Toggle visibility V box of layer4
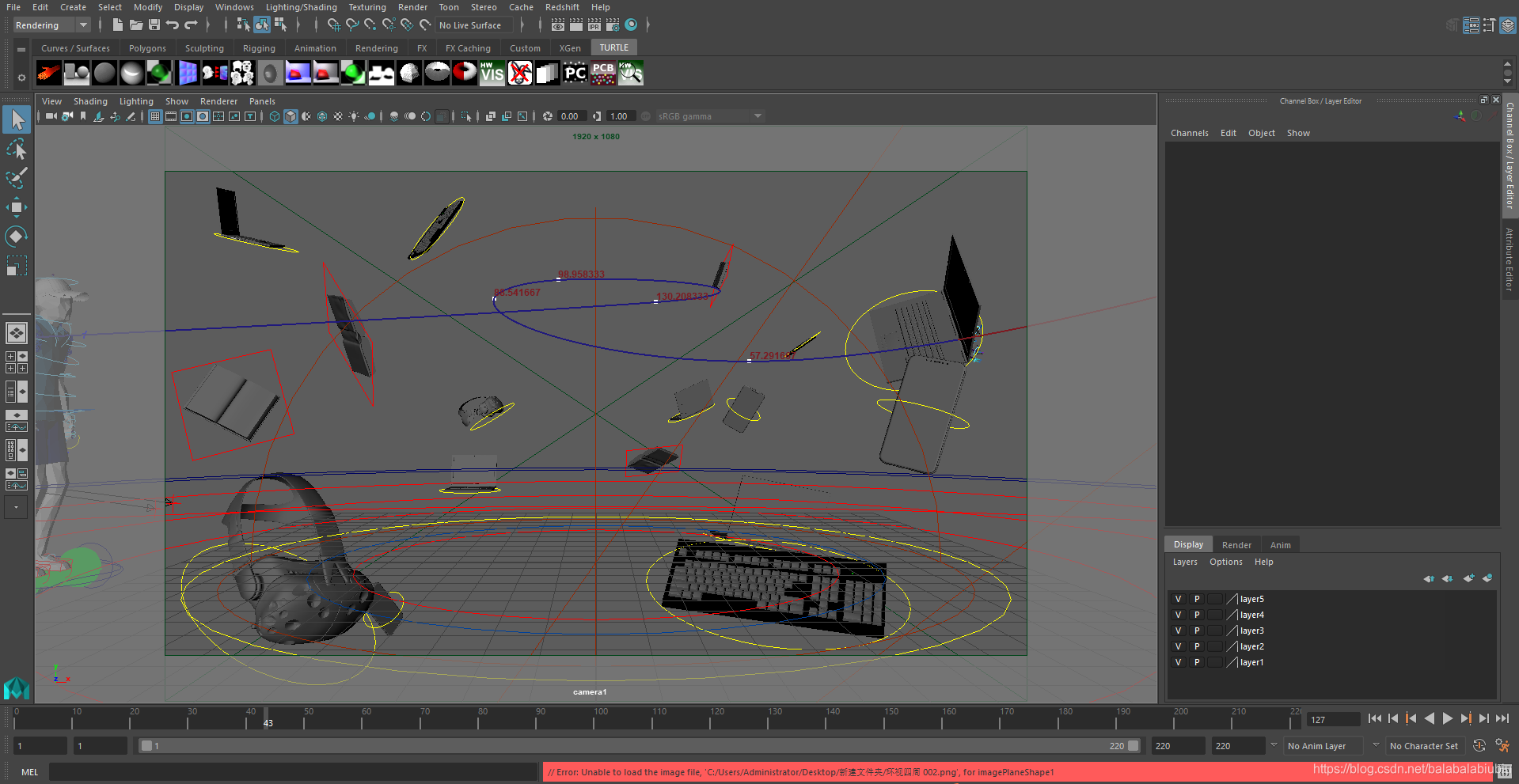The width and height of the screenshot is (1519, 784). (x=1178, y=615)
